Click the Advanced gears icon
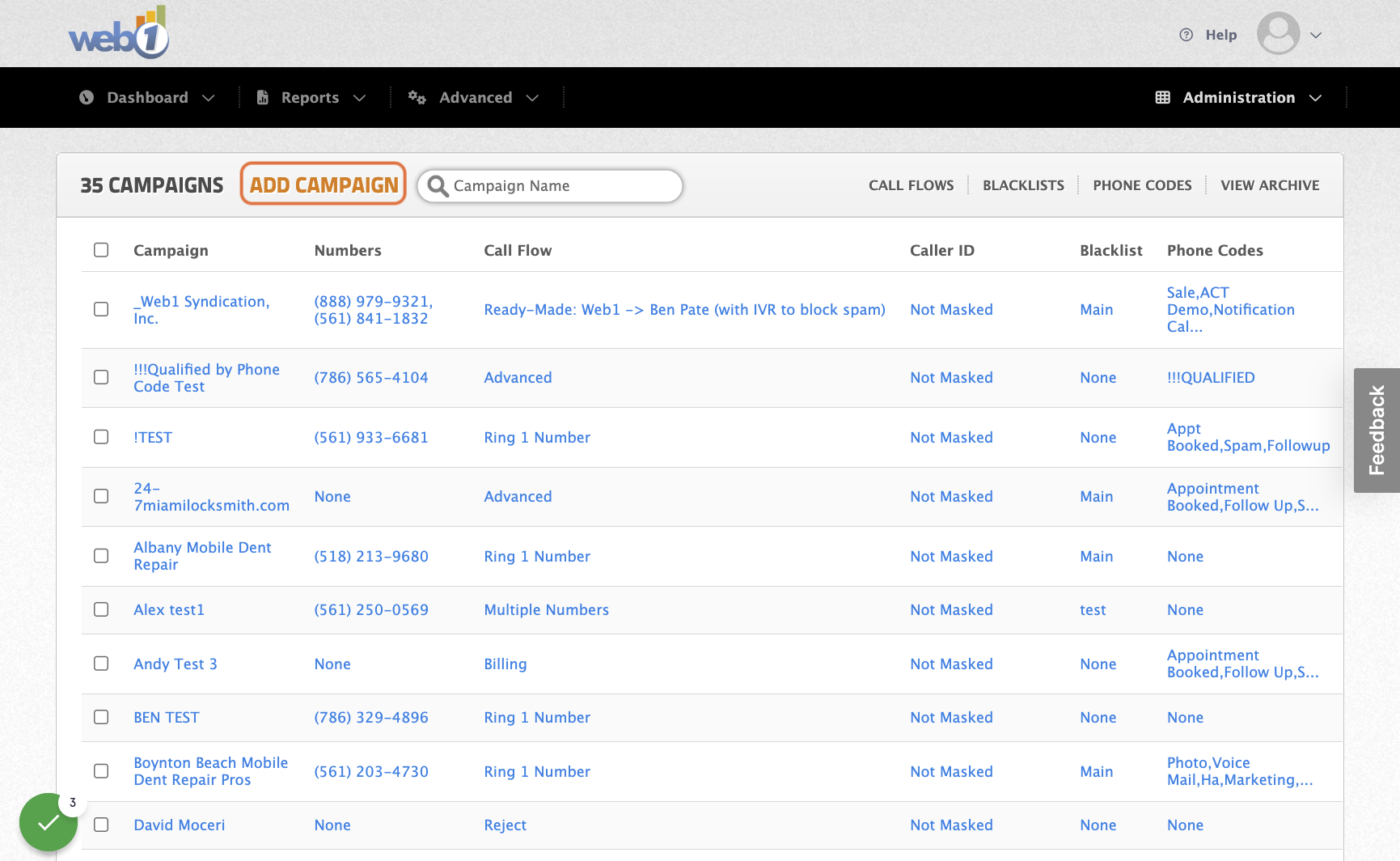 tap(417, 97)
